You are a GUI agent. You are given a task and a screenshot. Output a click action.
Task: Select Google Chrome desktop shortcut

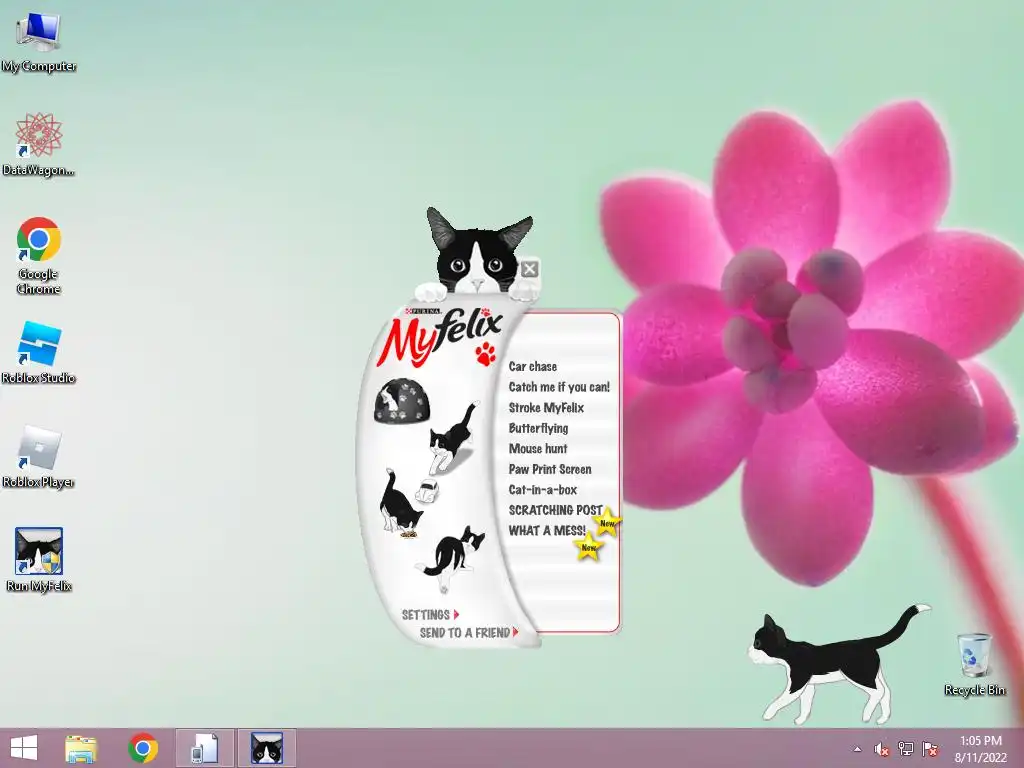39,256
